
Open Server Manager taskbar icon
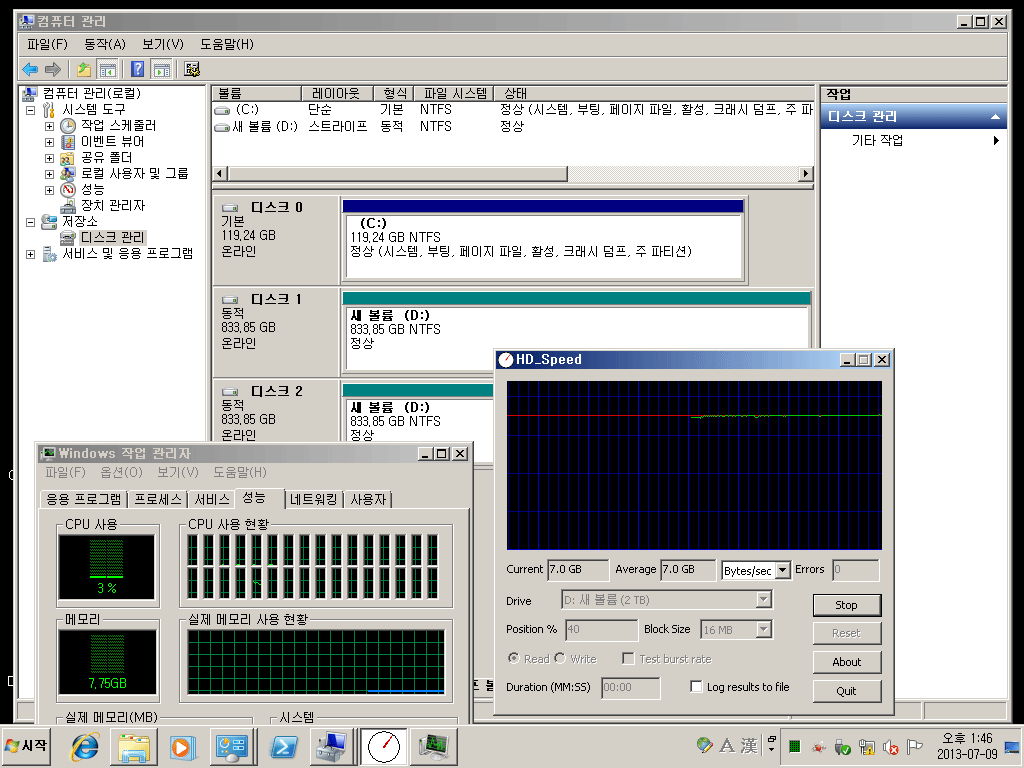(232, 746)
